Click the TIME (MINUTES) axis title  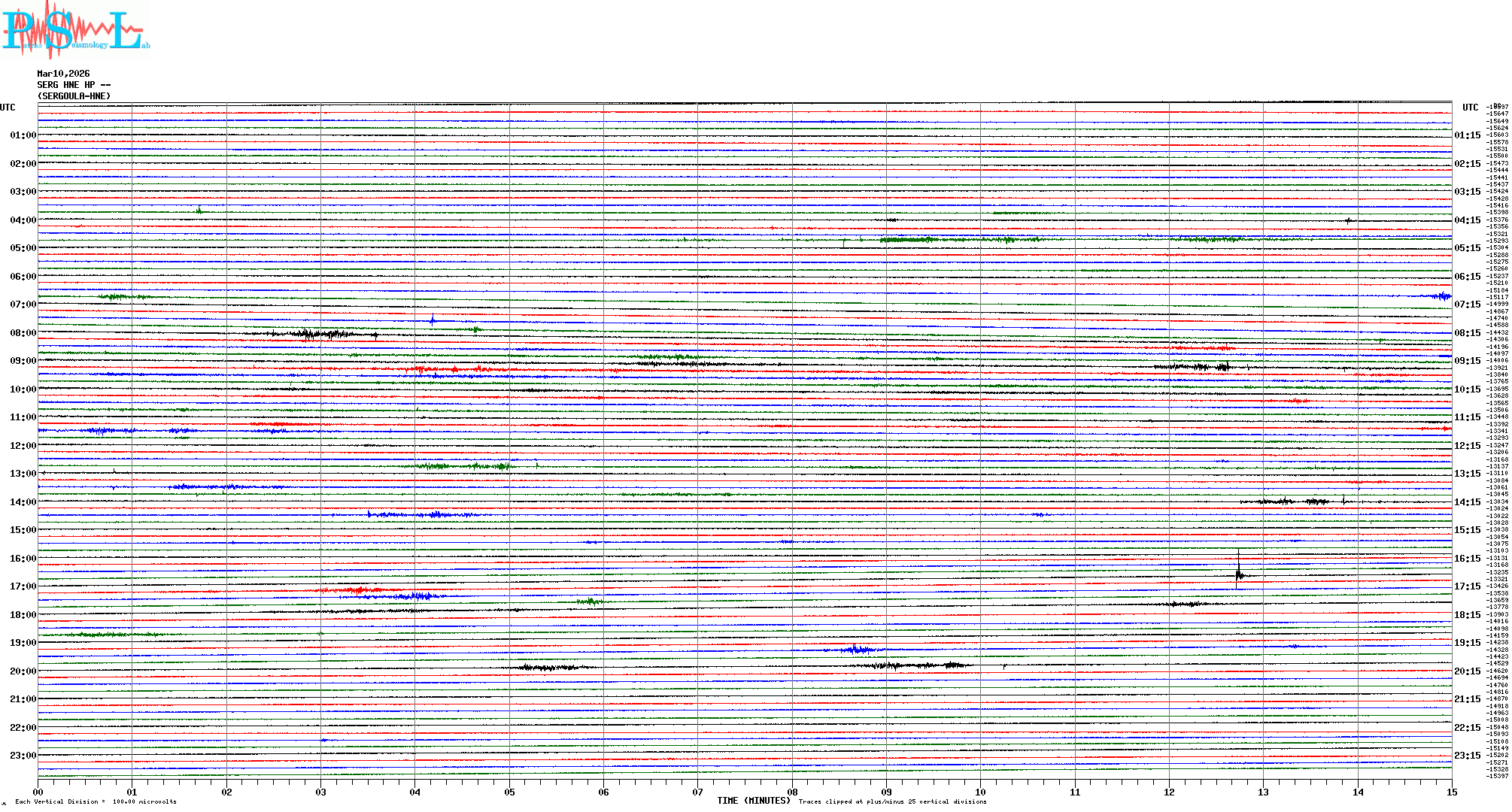coord(754,801)
